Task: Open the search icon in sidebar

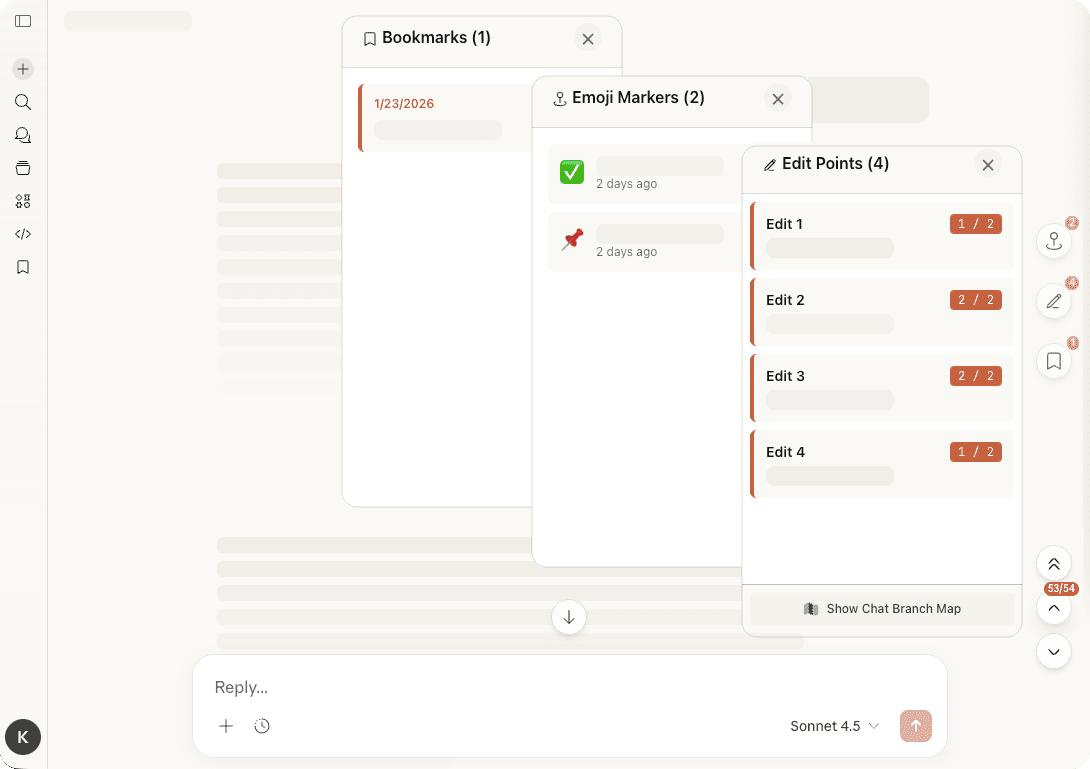Action: (x=23, y=102)
